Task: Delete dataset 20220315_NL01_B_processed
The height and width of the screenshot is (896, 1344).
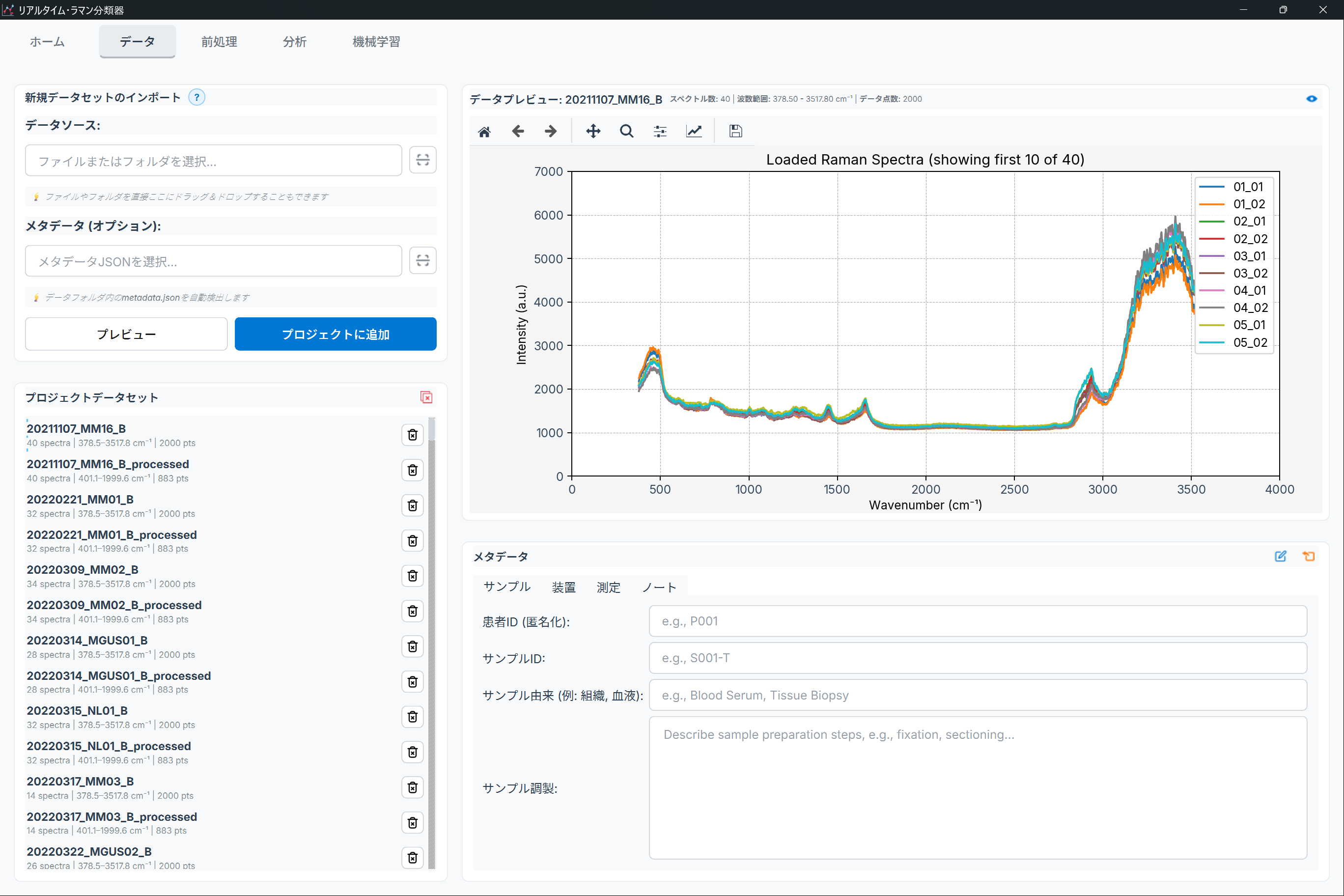Action: 413,753
